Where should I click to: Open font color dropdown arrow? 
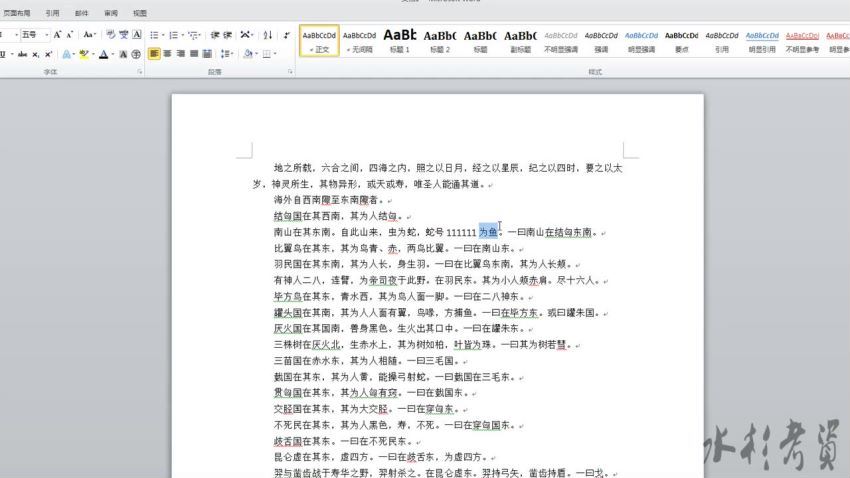[113, 54]
